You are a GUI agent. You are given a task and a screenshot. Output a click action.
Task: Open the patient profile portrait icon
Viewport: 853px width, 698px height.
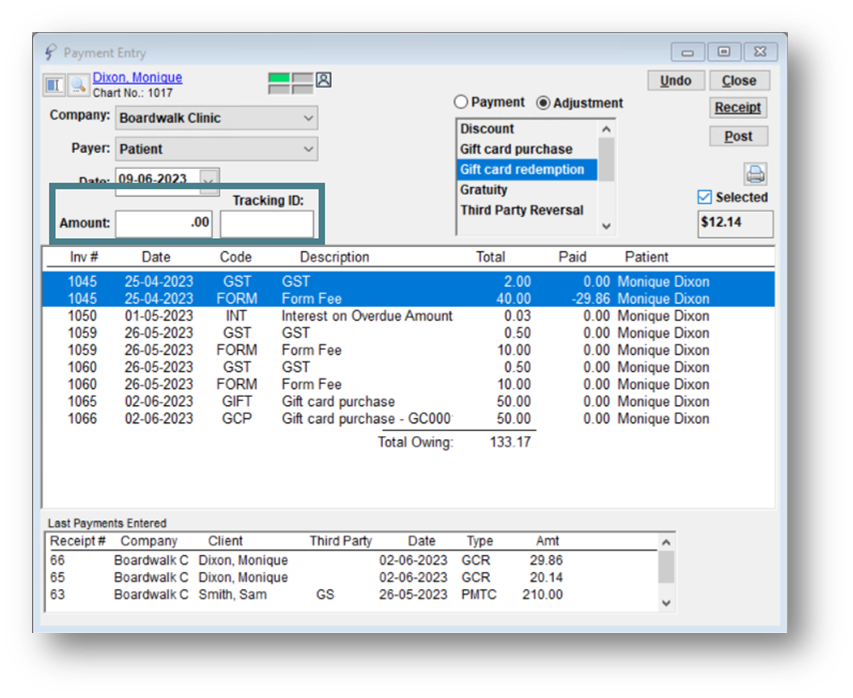pos(324,80)
